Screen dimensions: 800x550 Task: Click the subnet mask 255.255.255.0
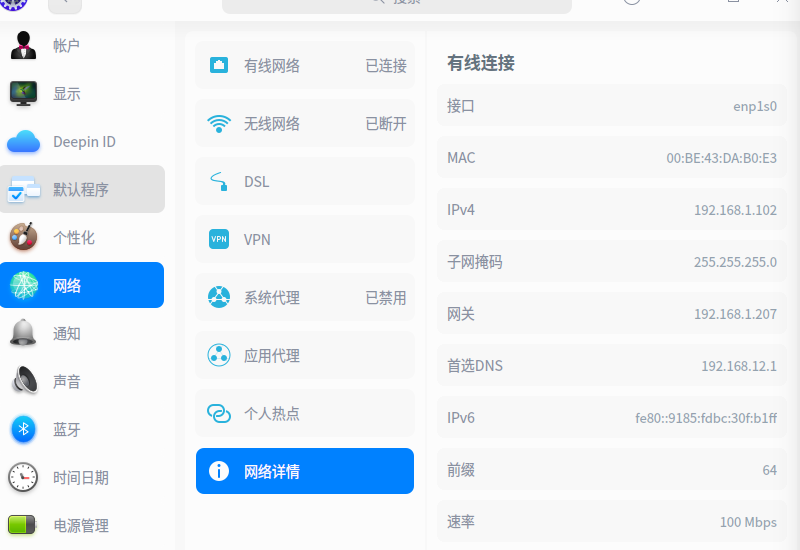[x=735, y=262]
